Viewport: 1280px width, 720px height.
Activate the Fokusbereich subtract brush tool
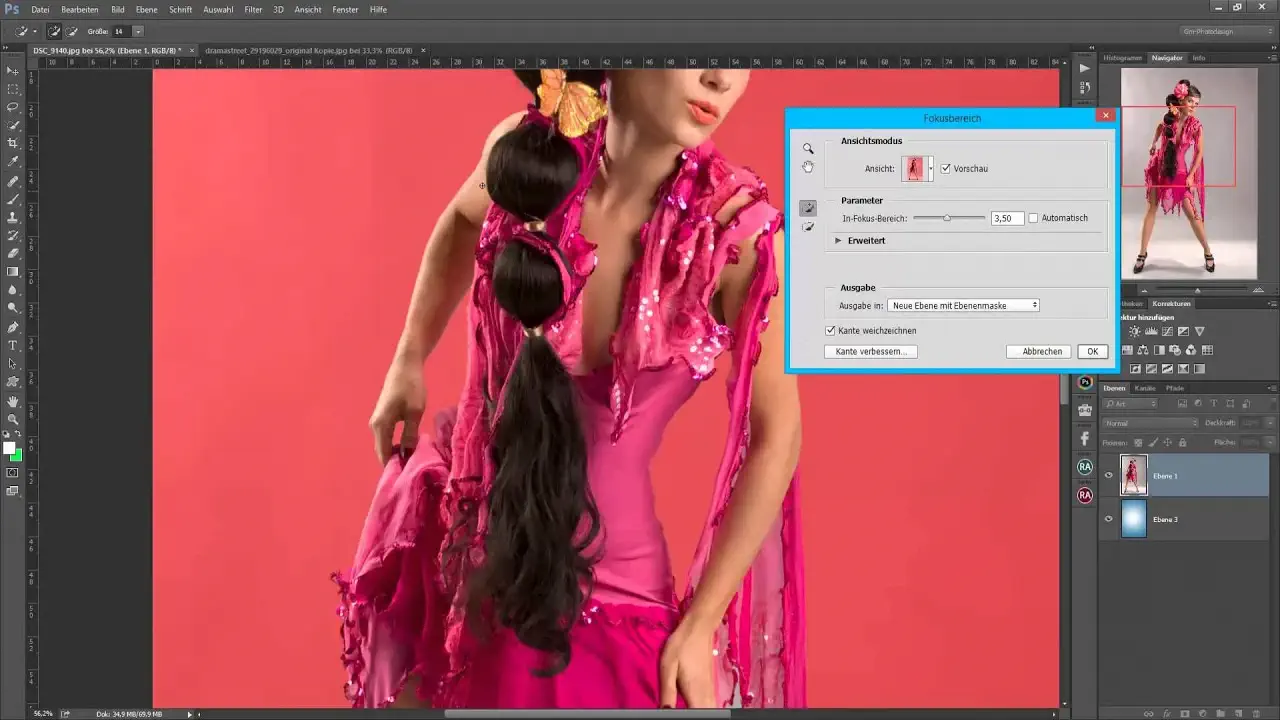pyautogui.click(x=808, y=226)
